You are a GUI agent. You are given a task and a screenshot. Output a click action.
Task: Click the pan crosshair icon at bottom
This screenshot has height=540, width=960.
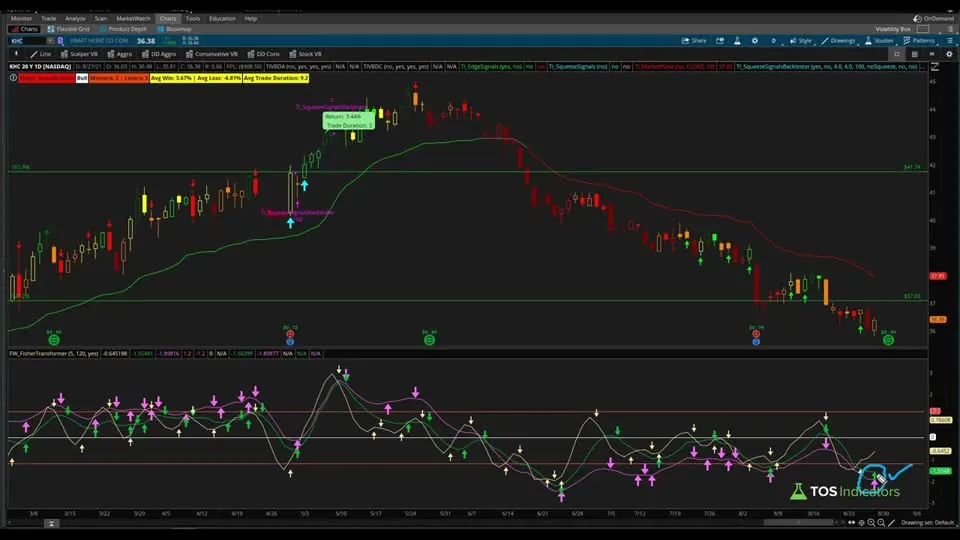861,522
